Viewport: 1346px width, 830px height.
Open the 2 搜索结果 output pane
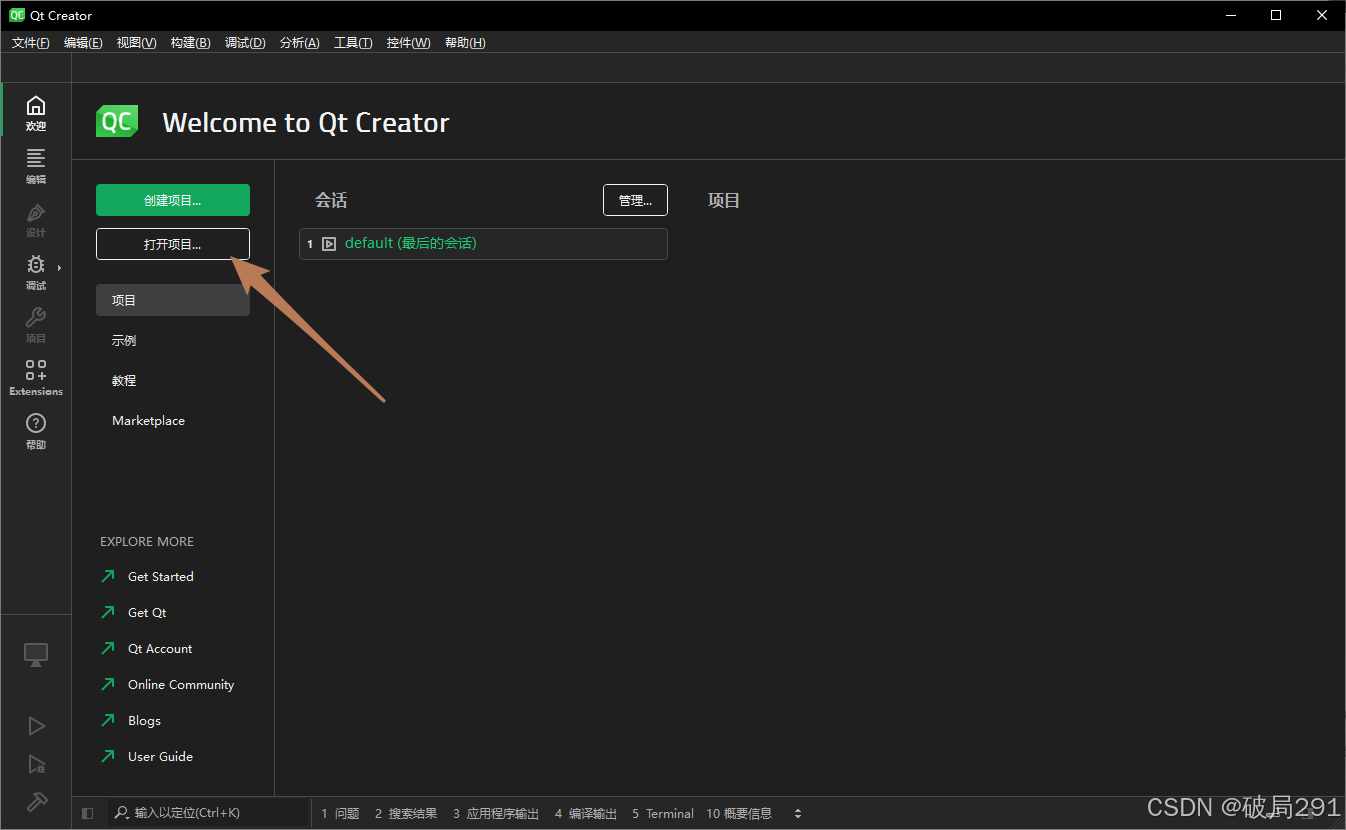pos(406,814)
